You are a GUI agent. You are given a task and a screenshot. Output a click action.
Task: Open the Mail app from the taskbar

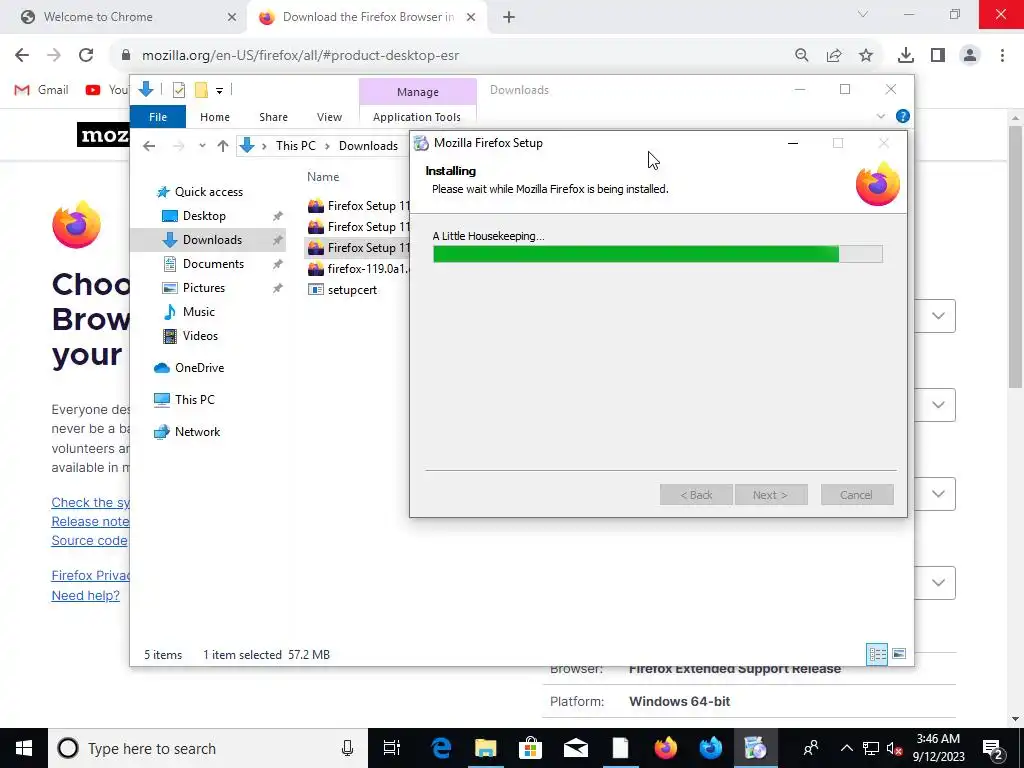tap(575, 748)
